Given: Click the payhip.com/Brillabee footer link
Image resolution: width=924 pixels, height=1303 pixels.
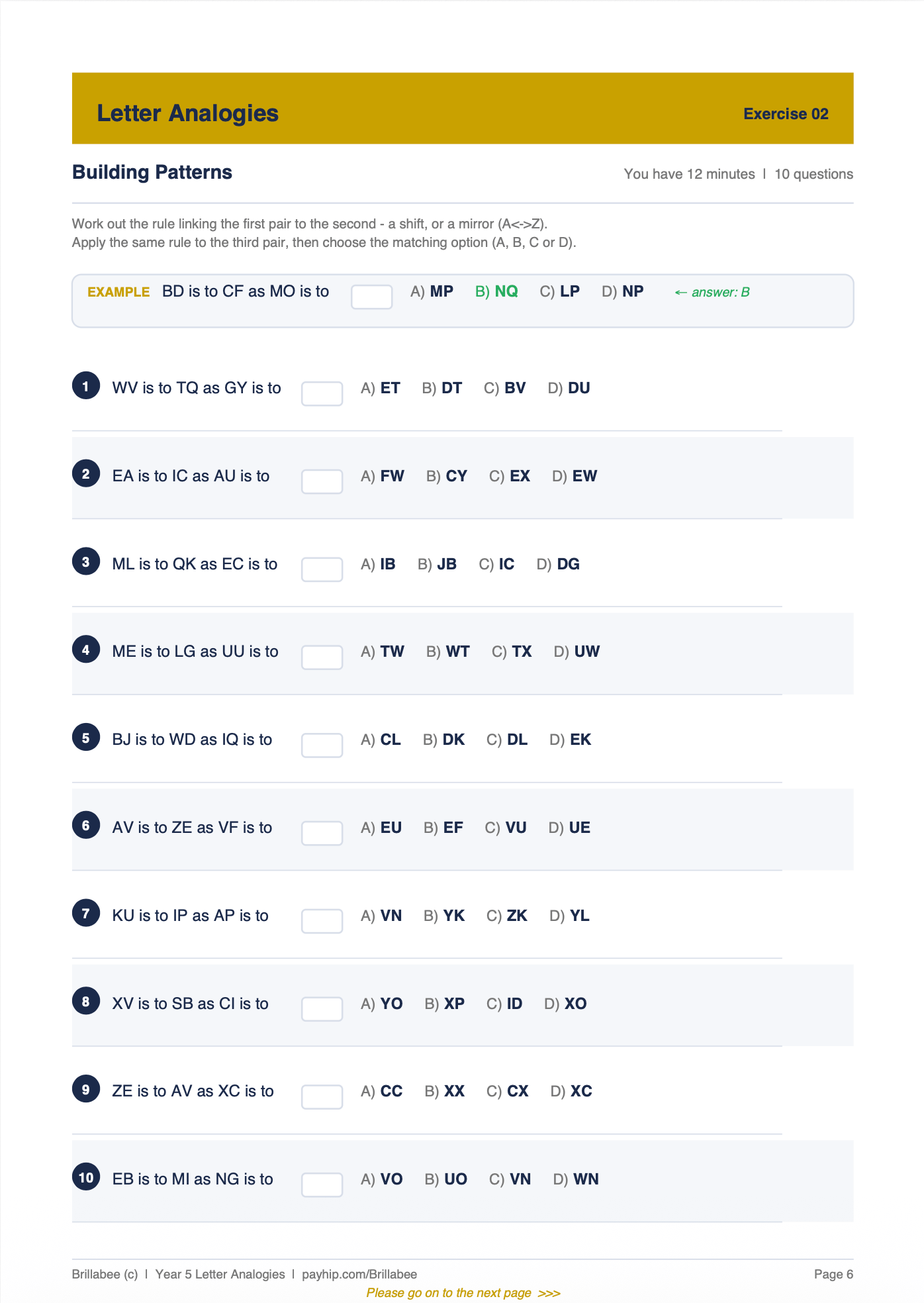Looking at the screenshot, I should (x=359, y=1274).
